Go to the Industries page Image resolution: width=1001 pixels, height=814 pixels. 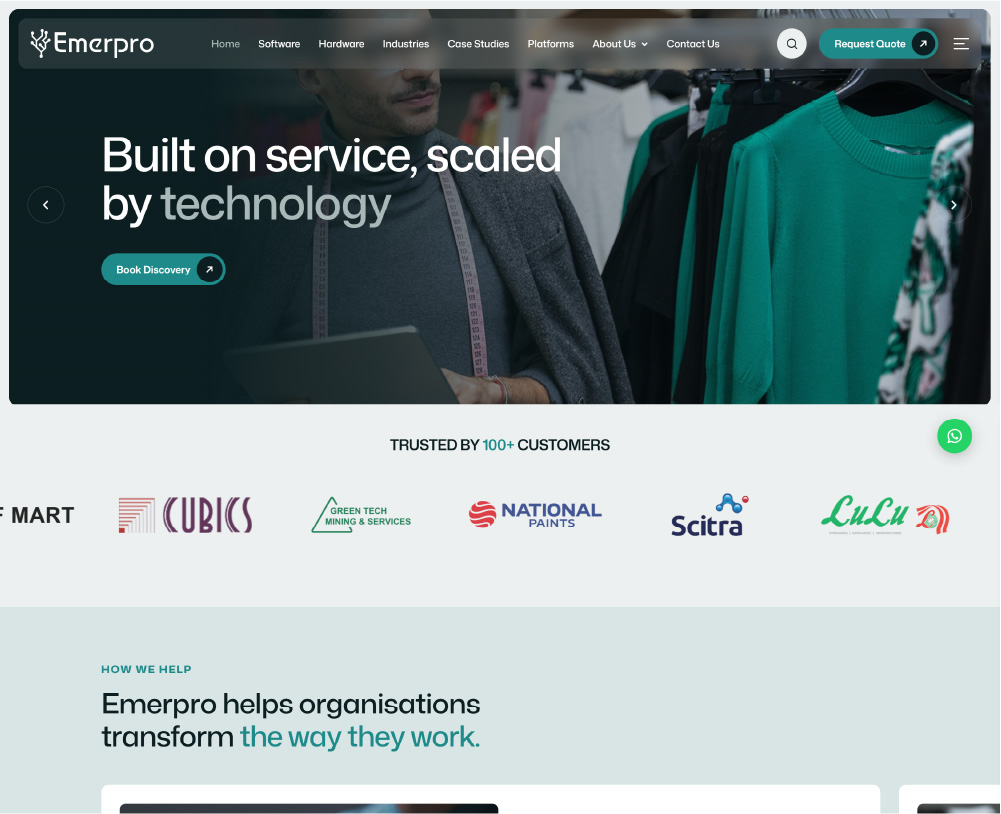tap(406, 44)
